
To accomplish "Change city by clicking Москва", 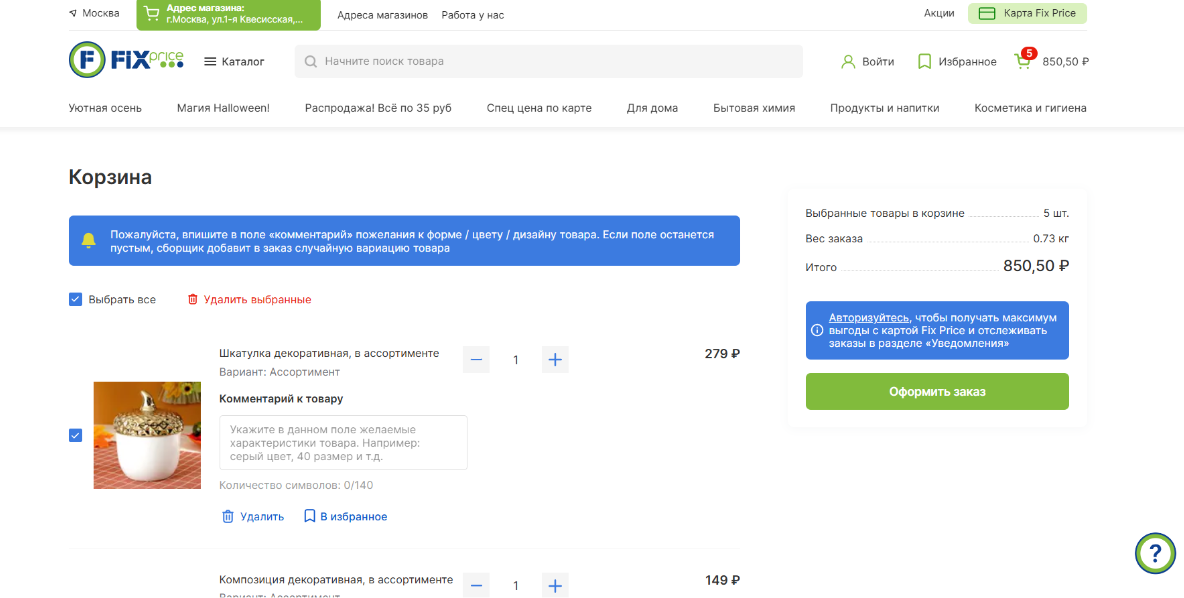I will 94,14.
